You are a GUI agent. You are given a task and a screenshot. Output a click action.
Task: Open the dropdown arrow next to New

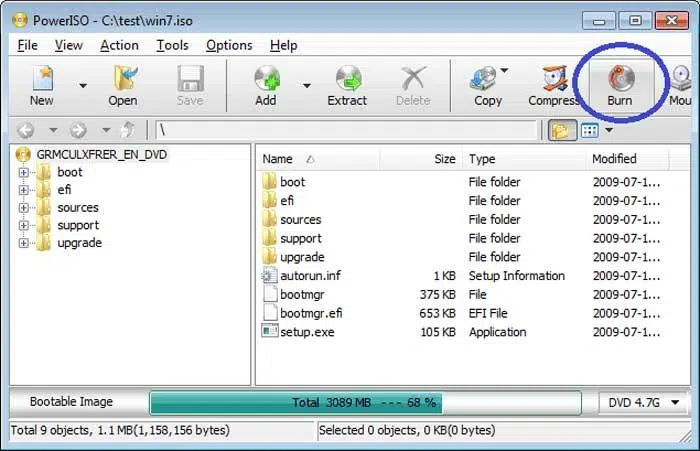click(83, 85)
